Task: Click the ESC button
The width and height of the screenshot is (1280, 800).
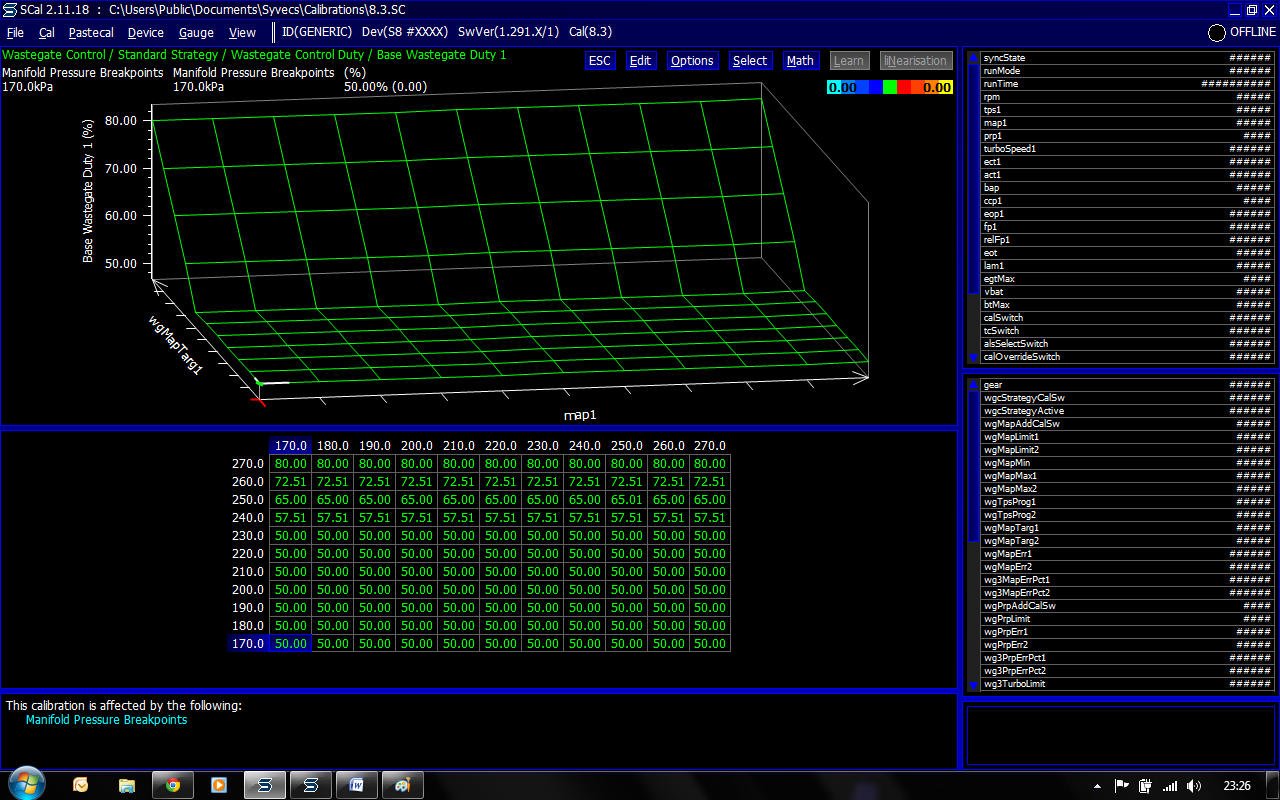Action: (x=599, y=61)
